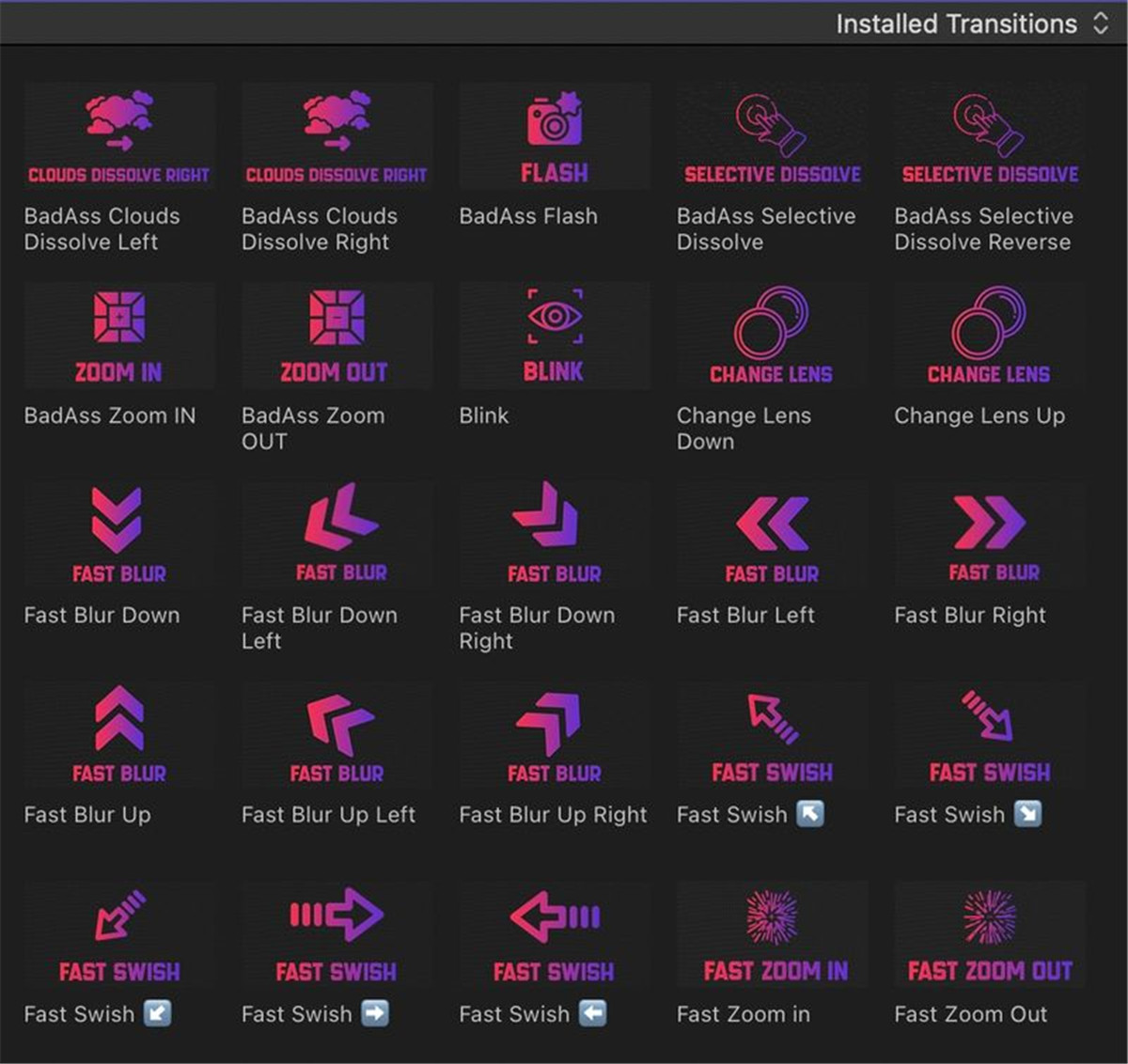Viewport: 1128px width, 1064px height.
Task: Click the Fast Blur Down Left label
Action: coord(319,628)
